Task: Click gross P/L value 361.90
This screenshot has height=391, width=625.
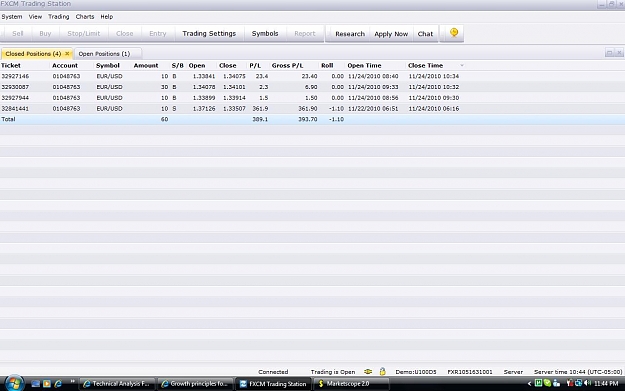Action: point(308,108)
